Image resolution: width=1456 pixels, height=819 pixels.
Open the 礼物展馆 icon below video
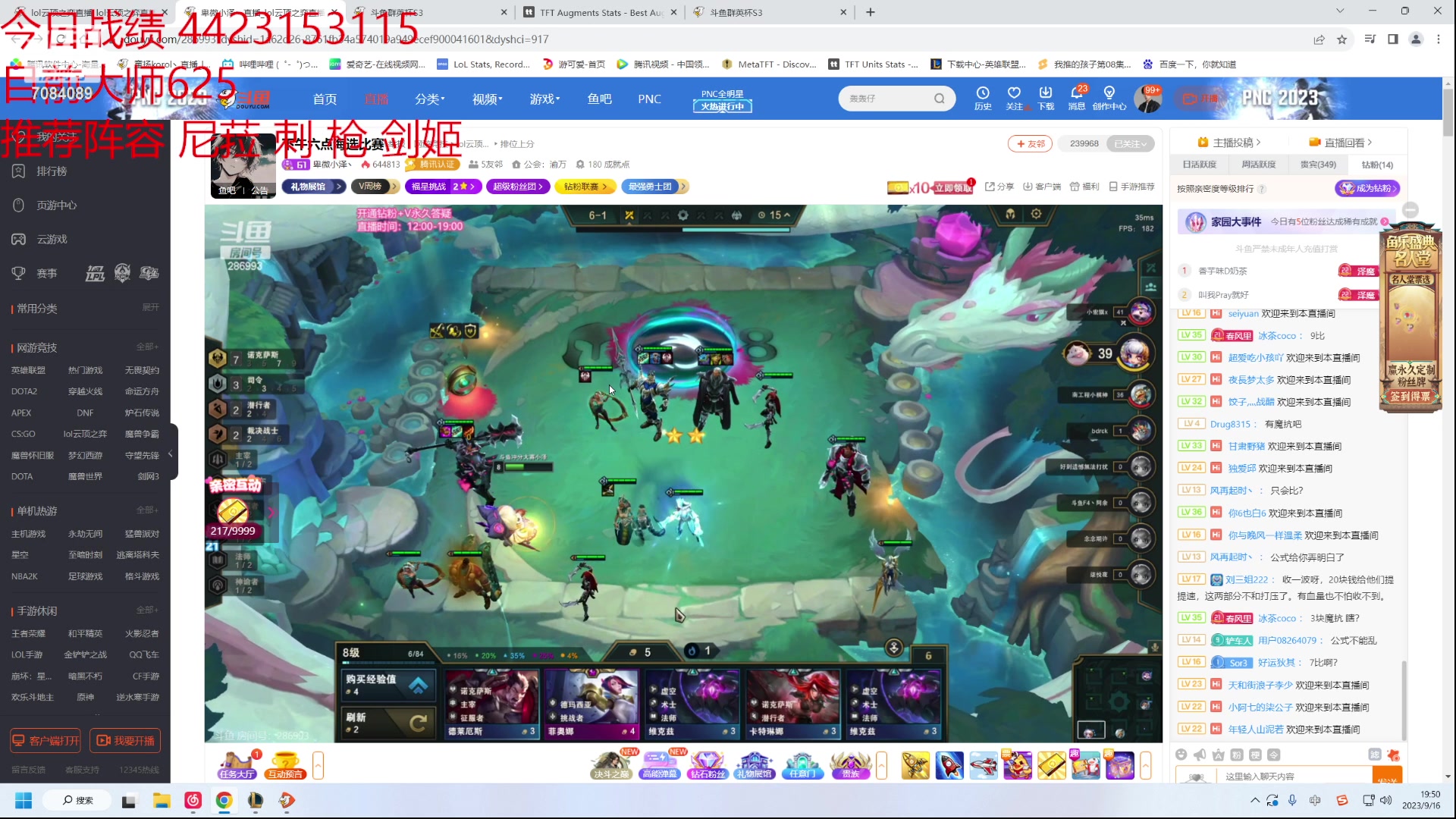755,765
